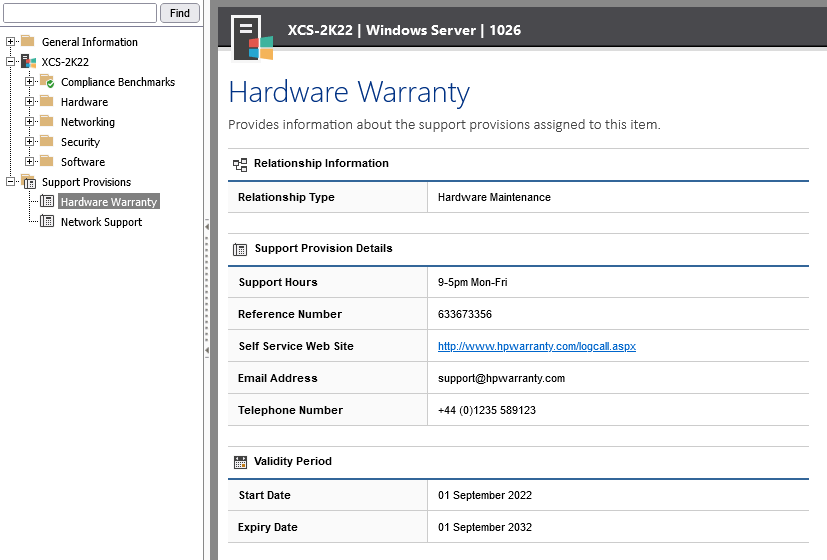Expand the General Information node

pos(10,41)
